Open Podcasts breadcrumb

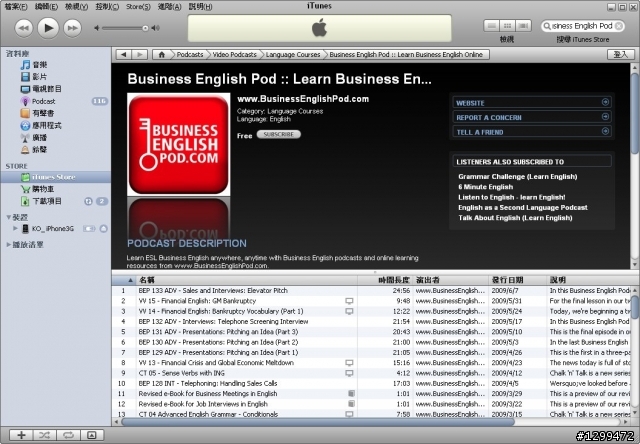click(x=189, y=54)
